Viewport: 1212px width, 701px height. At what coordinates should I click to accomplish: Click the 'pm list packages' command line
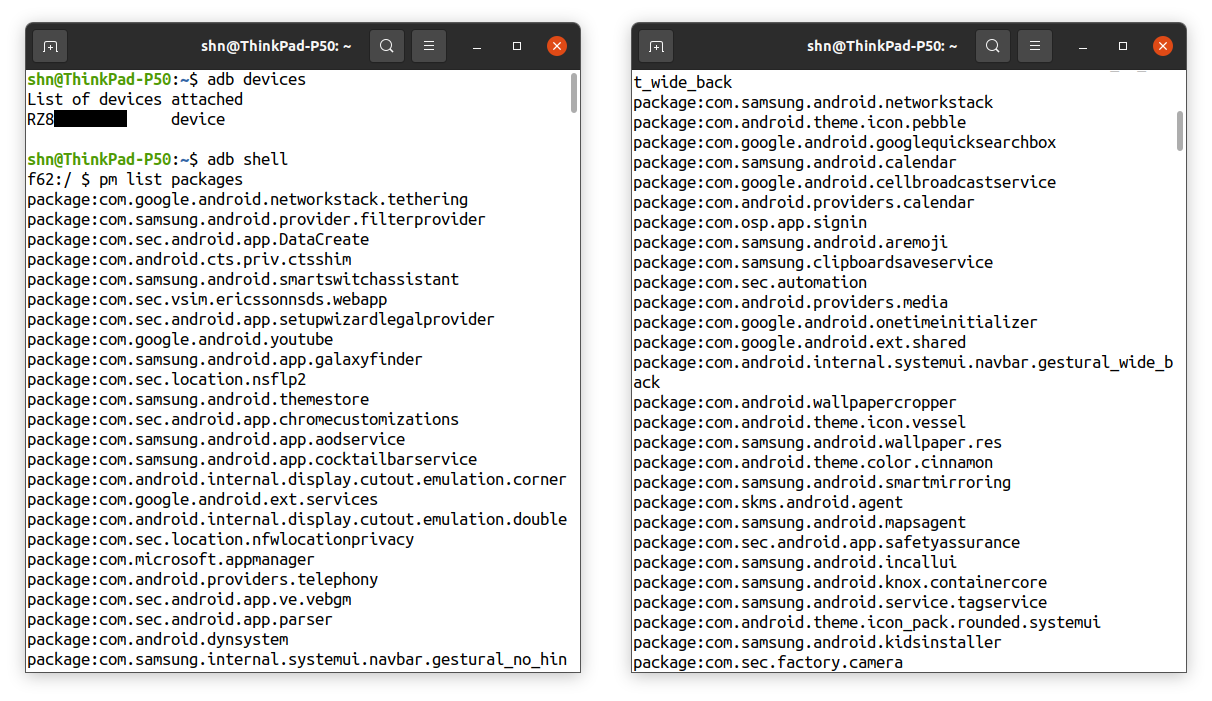coord(135,179)
